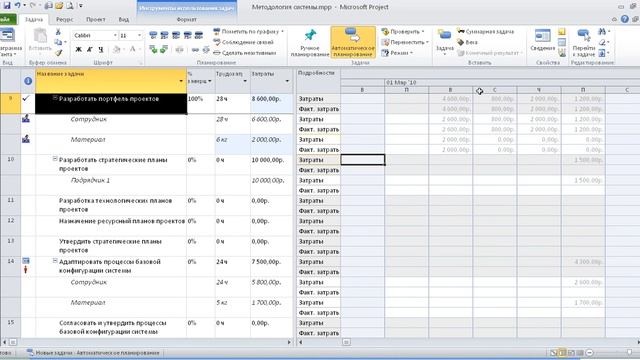Open the eraser Clear dropdown

point(603,42)
